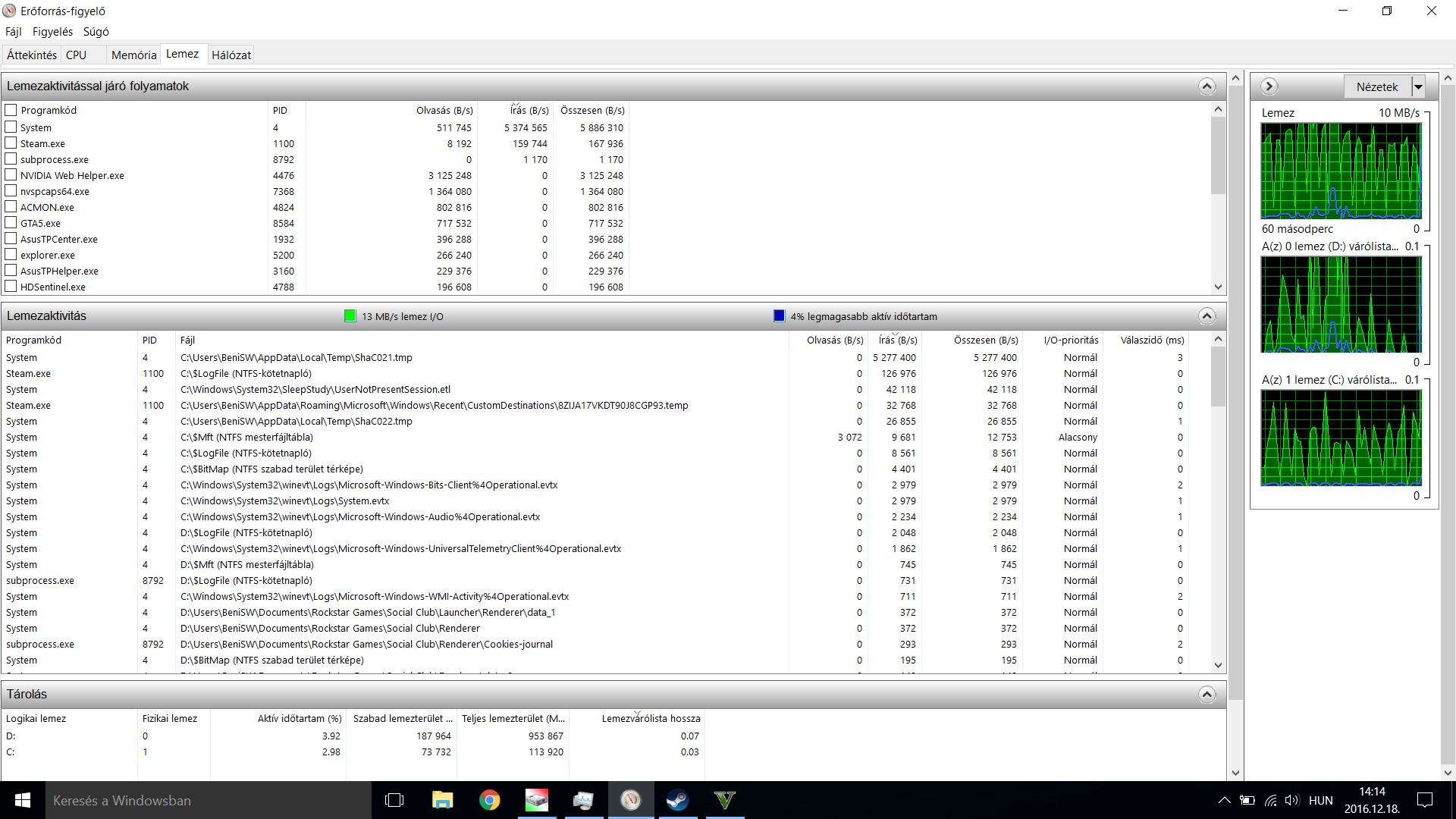Switch to GTA V in the taskbar

(725, 800)
